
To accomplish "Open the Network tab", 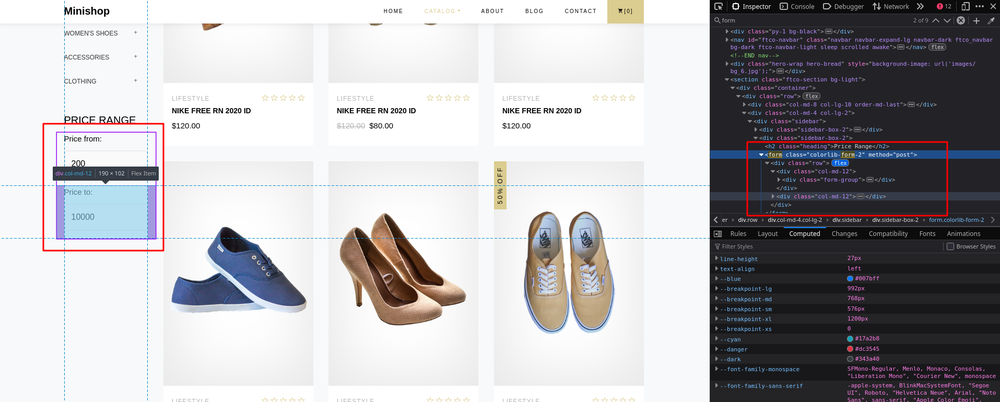I will 891,6.
